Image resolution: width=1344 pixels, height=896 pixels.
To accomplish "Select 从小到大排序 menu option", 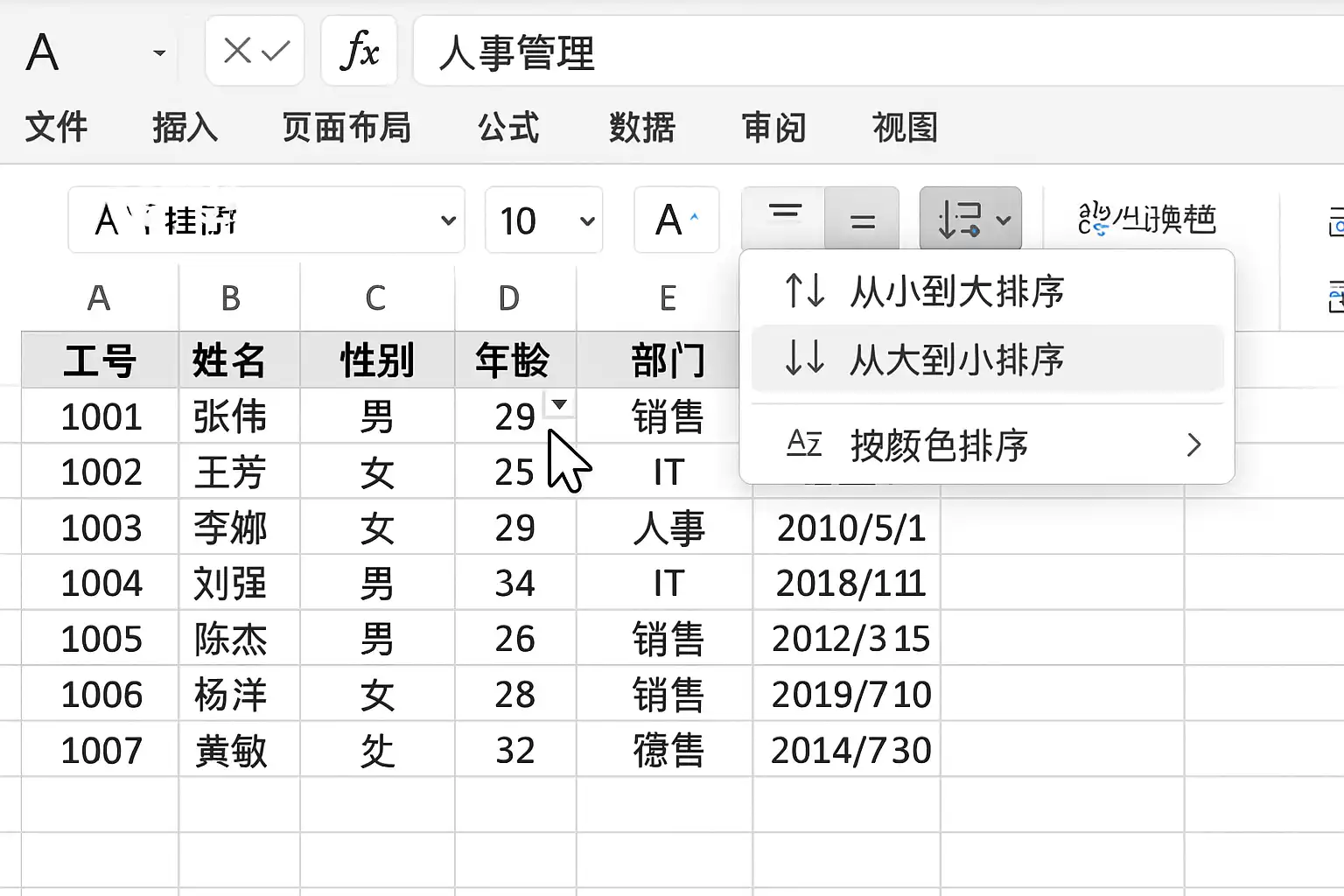I will (x=987, y=290).
